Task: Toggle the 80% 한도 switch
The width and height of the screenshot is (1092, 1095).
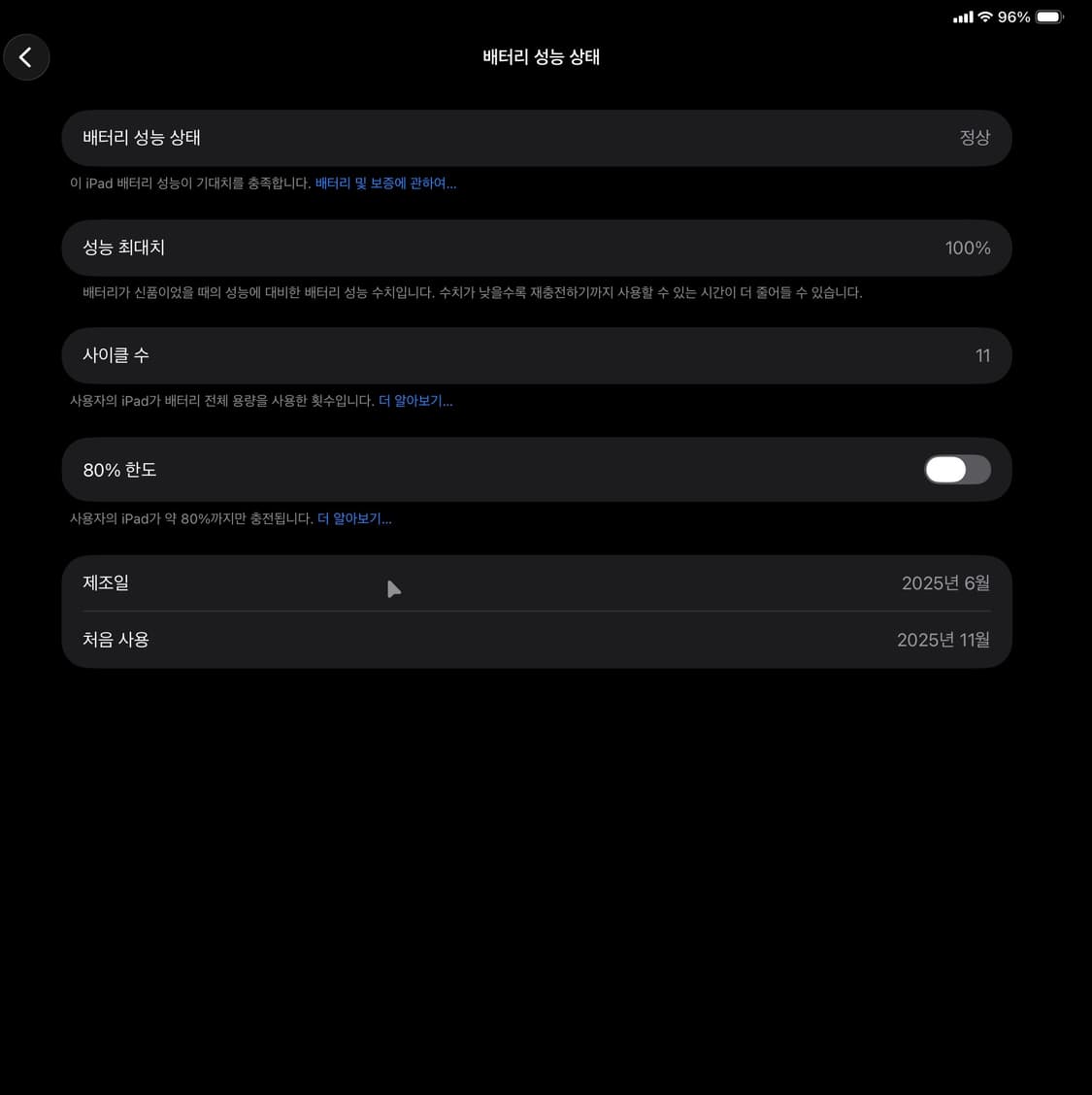Action: pyautogui.click(x=957, y=469)
